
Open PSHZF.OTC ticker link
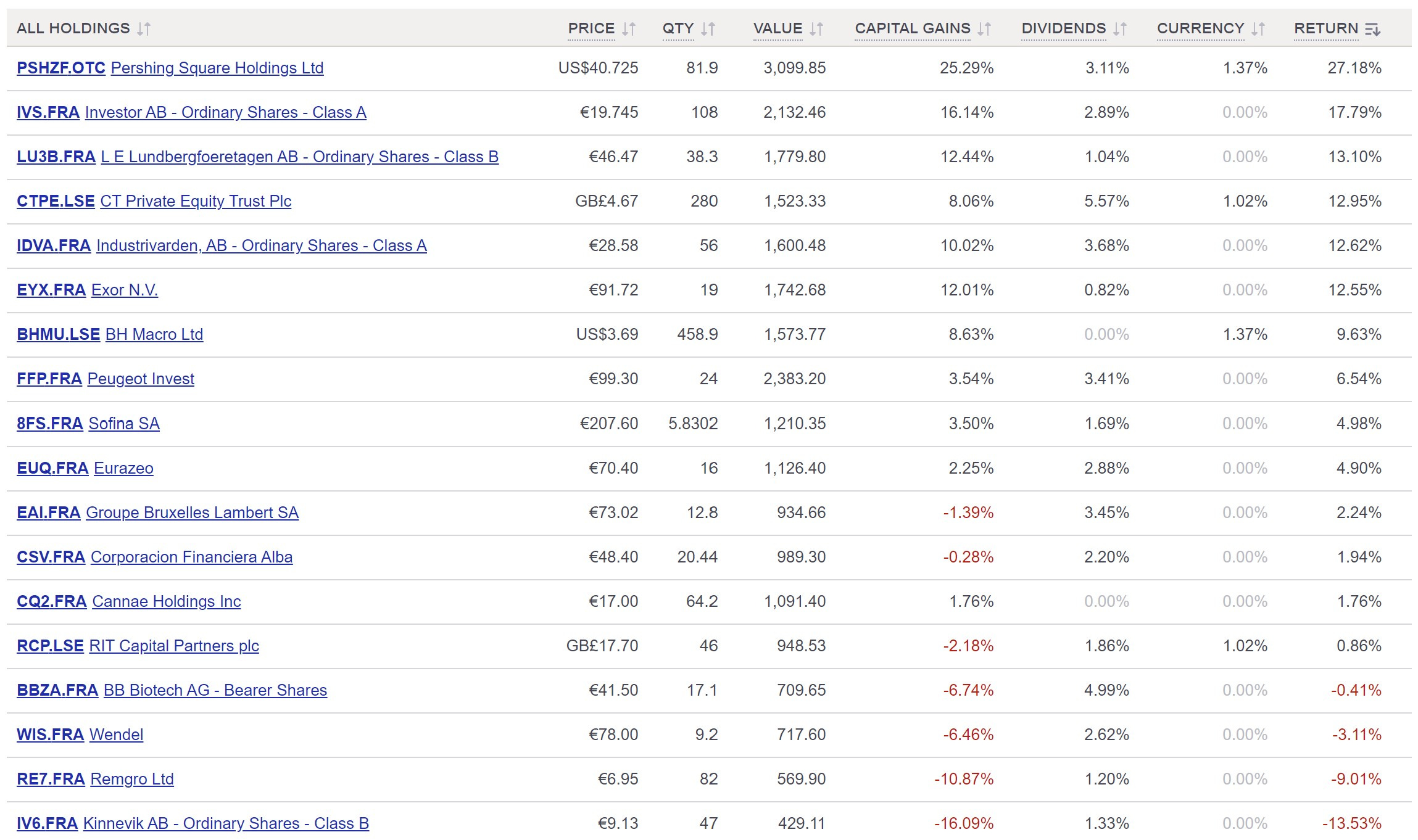[61, 68]
